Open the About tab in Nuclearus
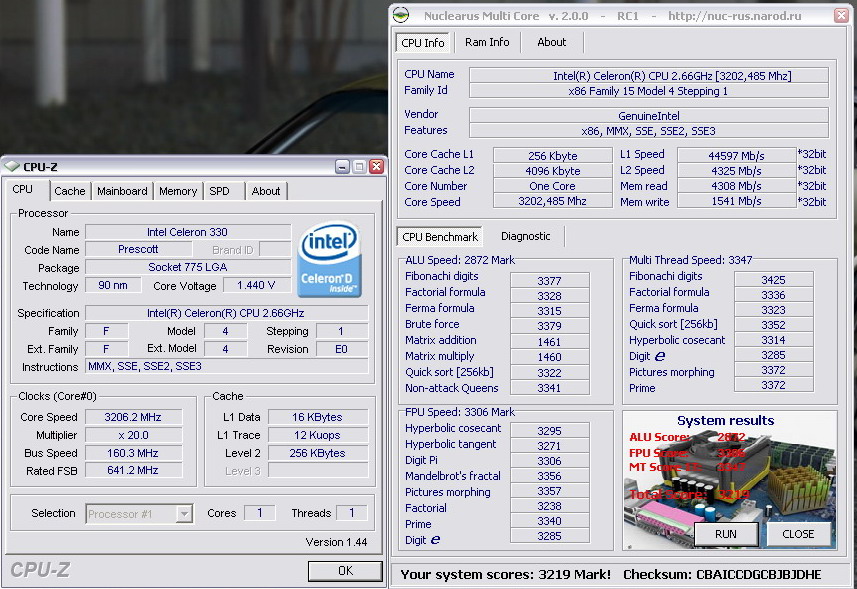Viewport: 857px width, 589px height. (x=551, y=42)
